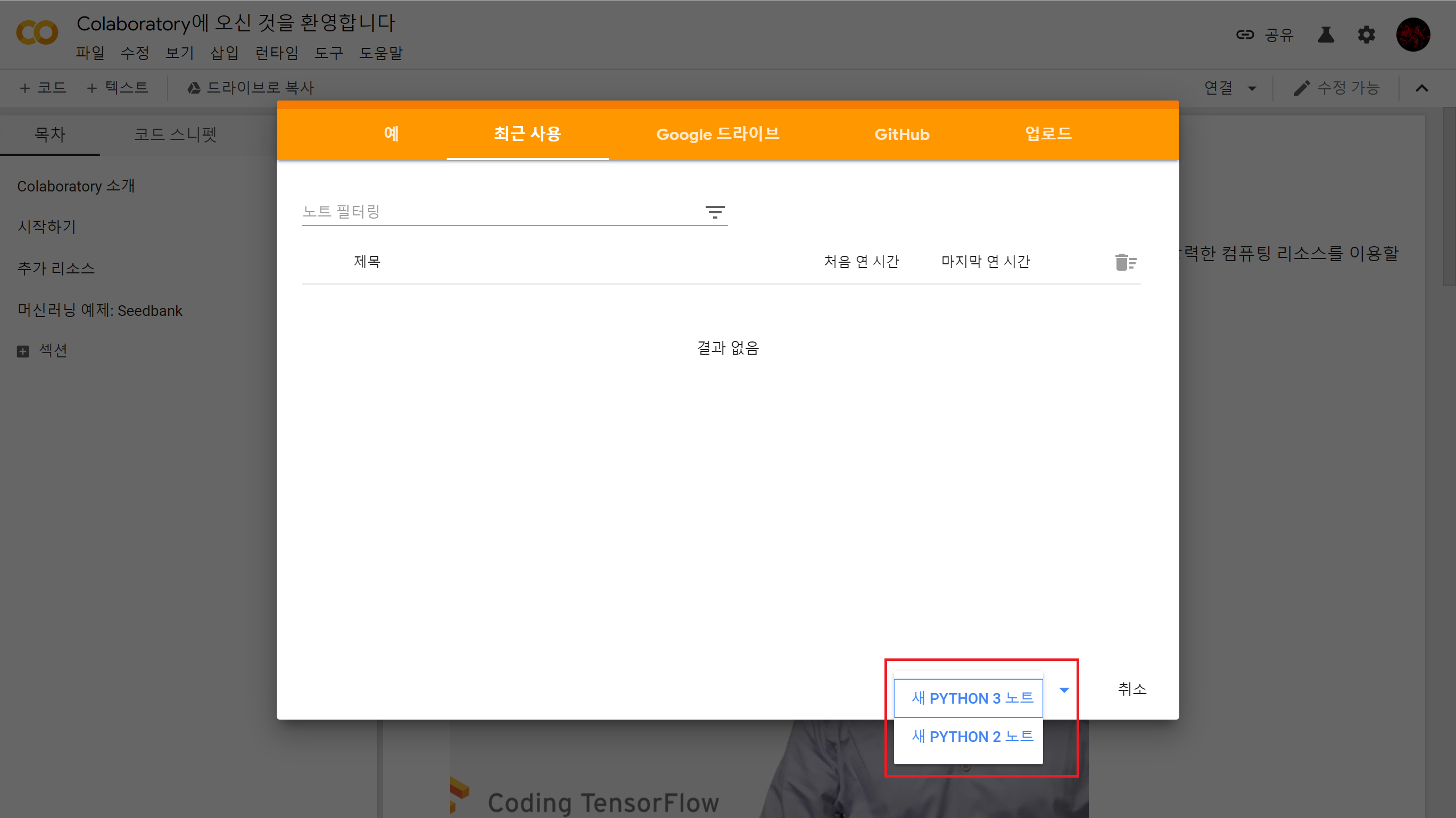
Task: Click the 공유 share link icon
Action: [1245, 35]
